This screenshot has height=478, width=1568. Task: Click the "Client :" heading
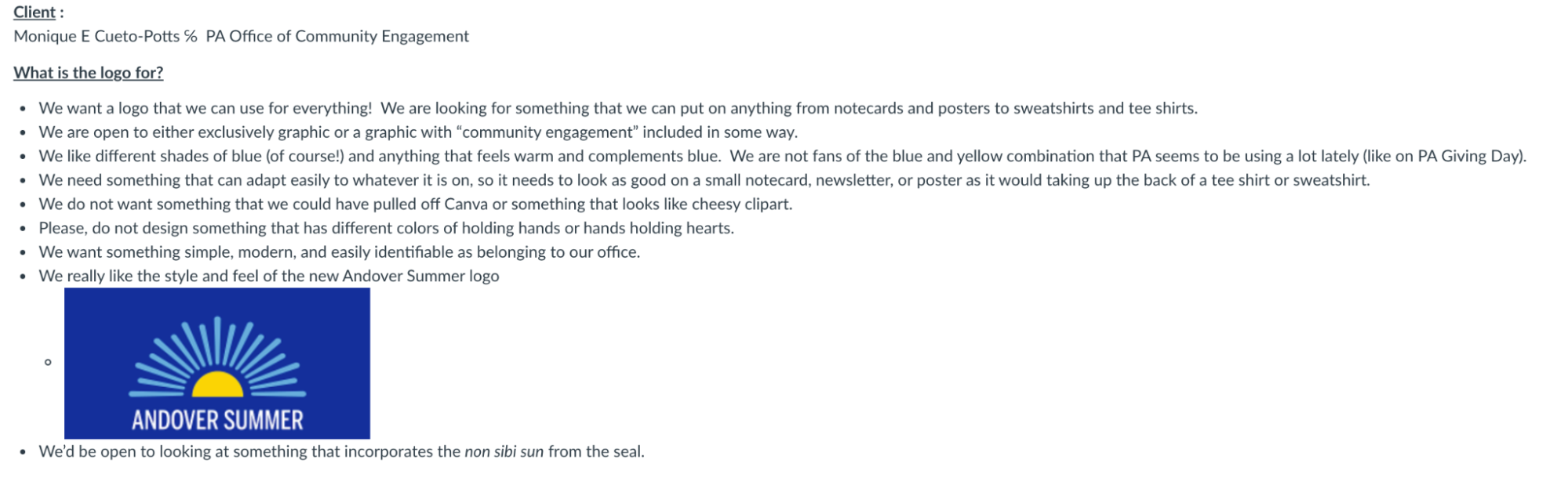(38, 13)
